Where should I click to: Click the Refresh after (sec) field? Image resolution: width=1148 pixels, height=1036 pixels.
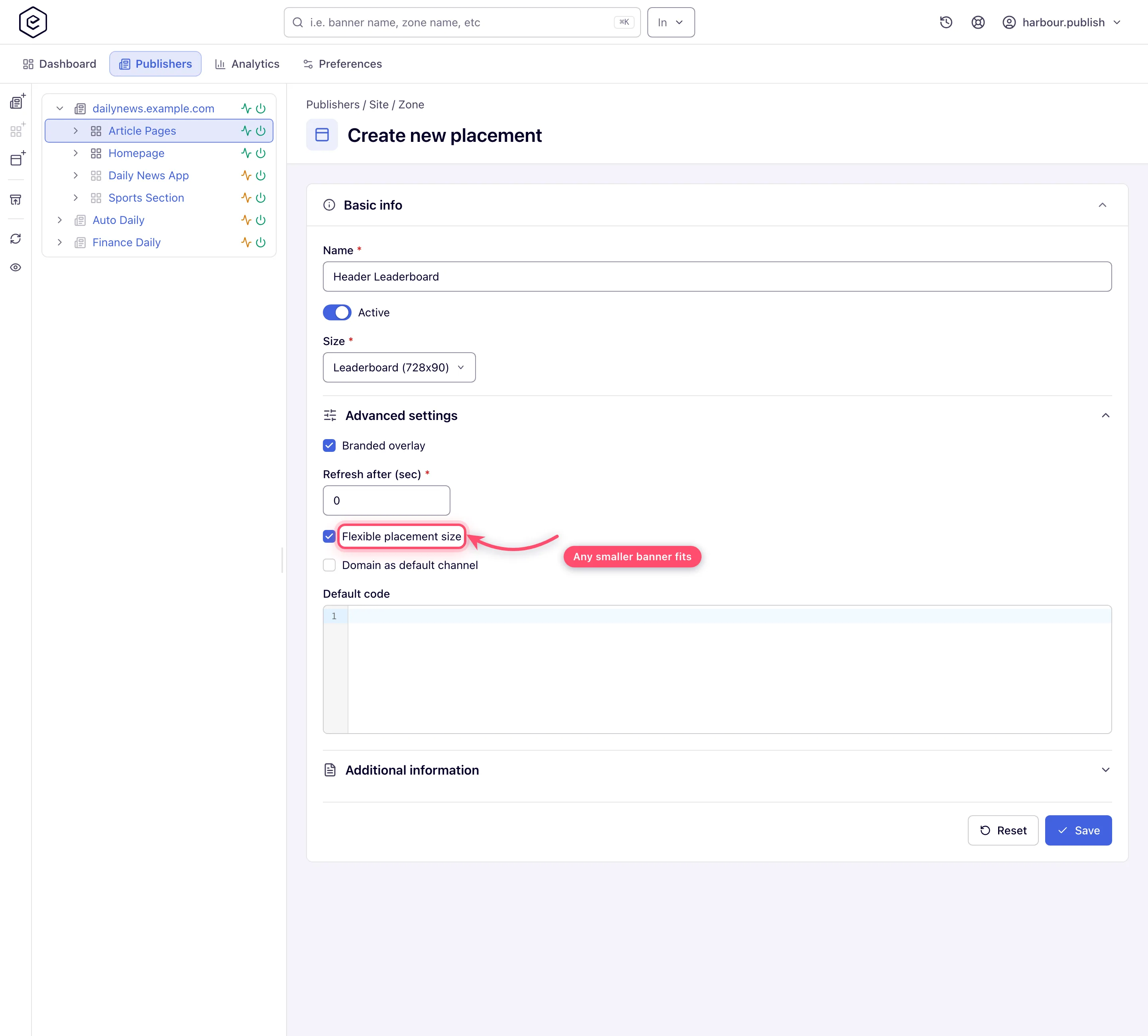pos(386,500)
